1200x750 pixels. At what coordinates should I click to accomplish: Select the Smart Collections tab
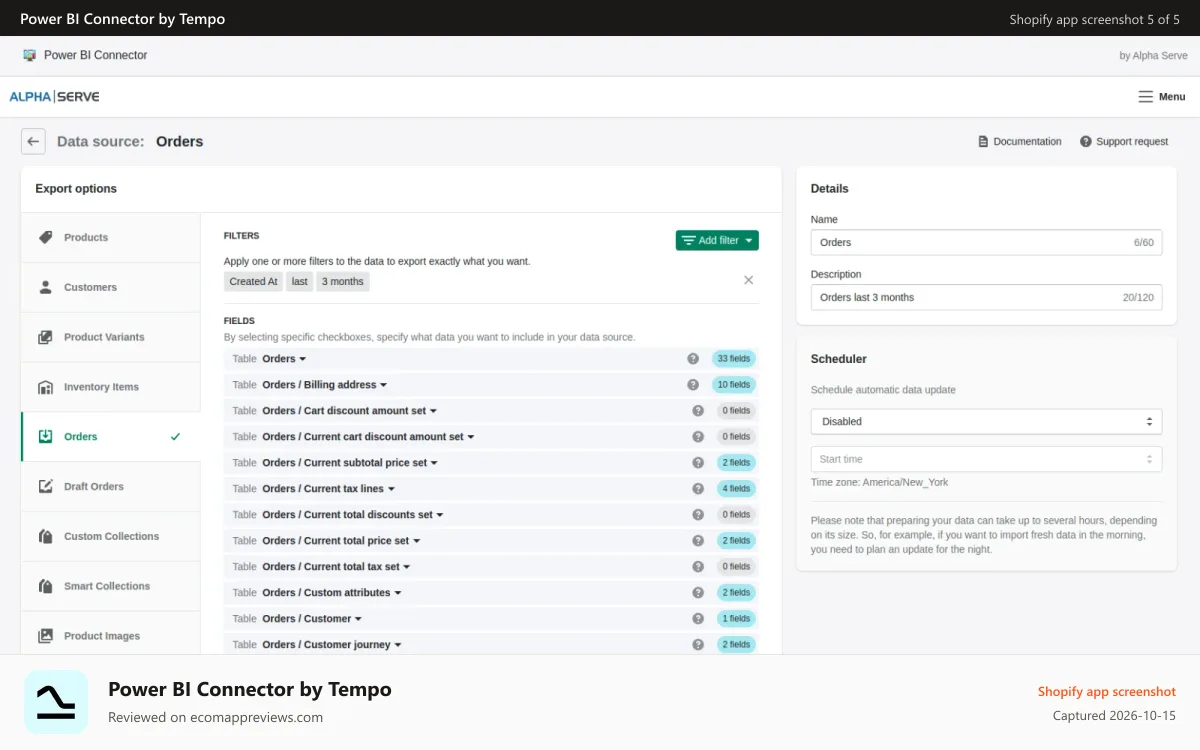(x=110, y=587)
